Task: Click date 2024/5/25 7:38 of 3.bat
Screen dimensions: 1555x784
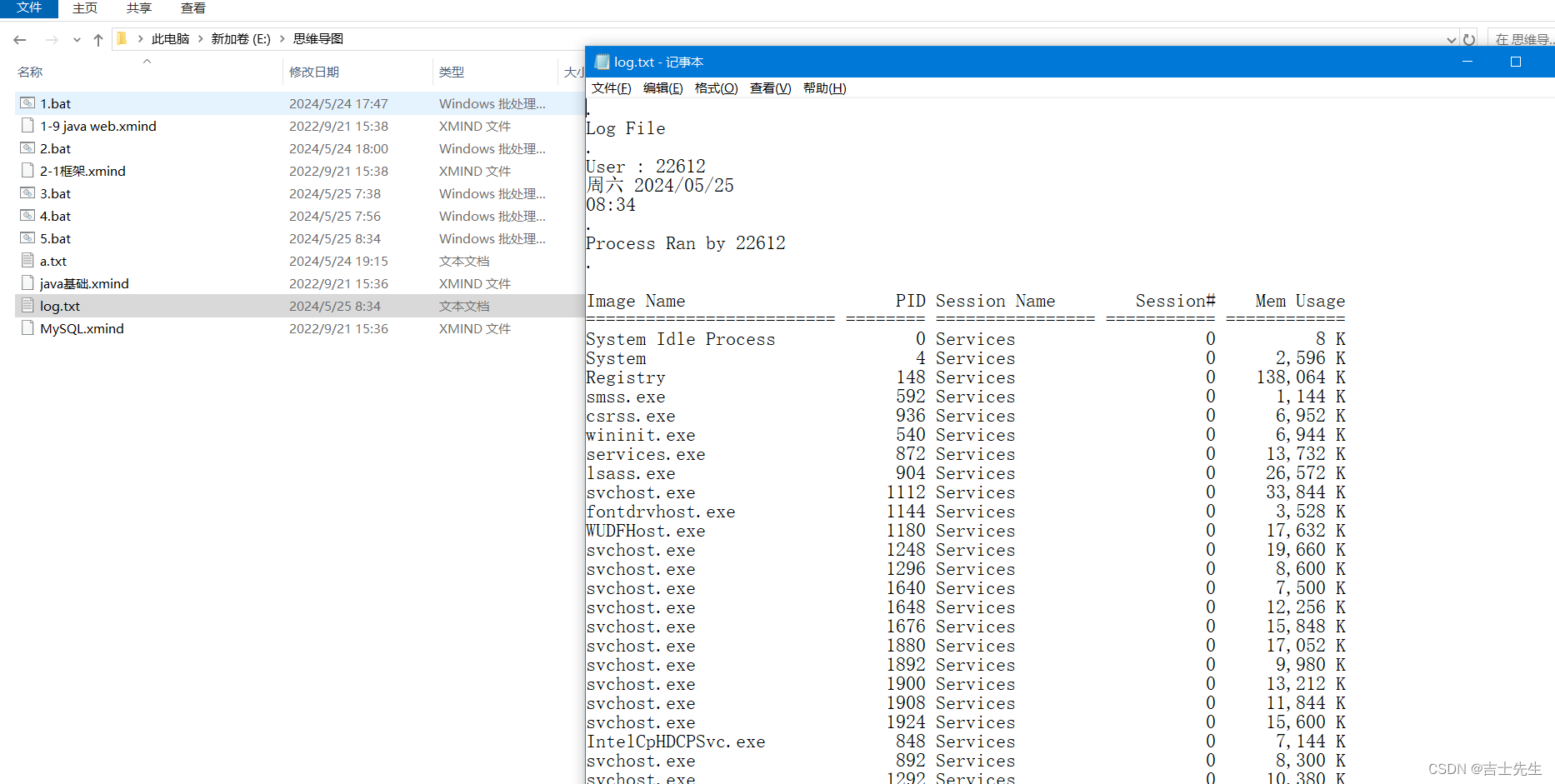Action: point(335,193)
